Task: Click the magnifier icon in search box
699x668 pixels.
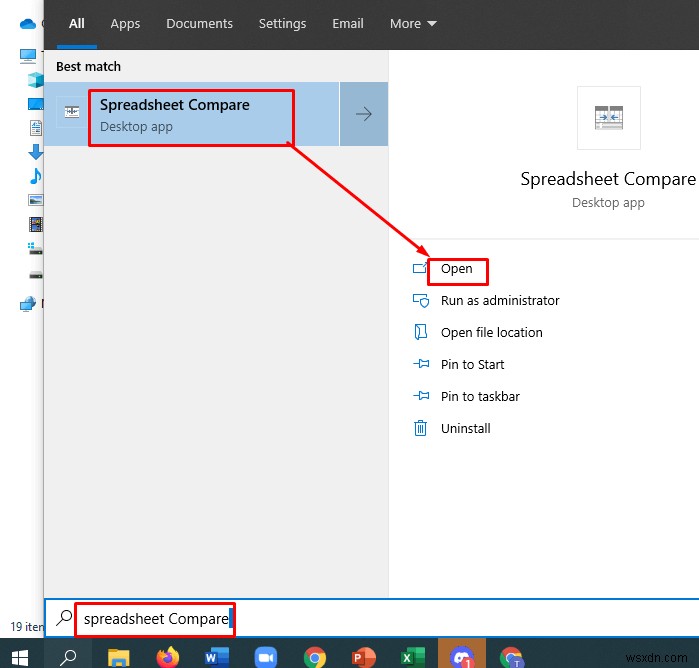Action: 64,618
